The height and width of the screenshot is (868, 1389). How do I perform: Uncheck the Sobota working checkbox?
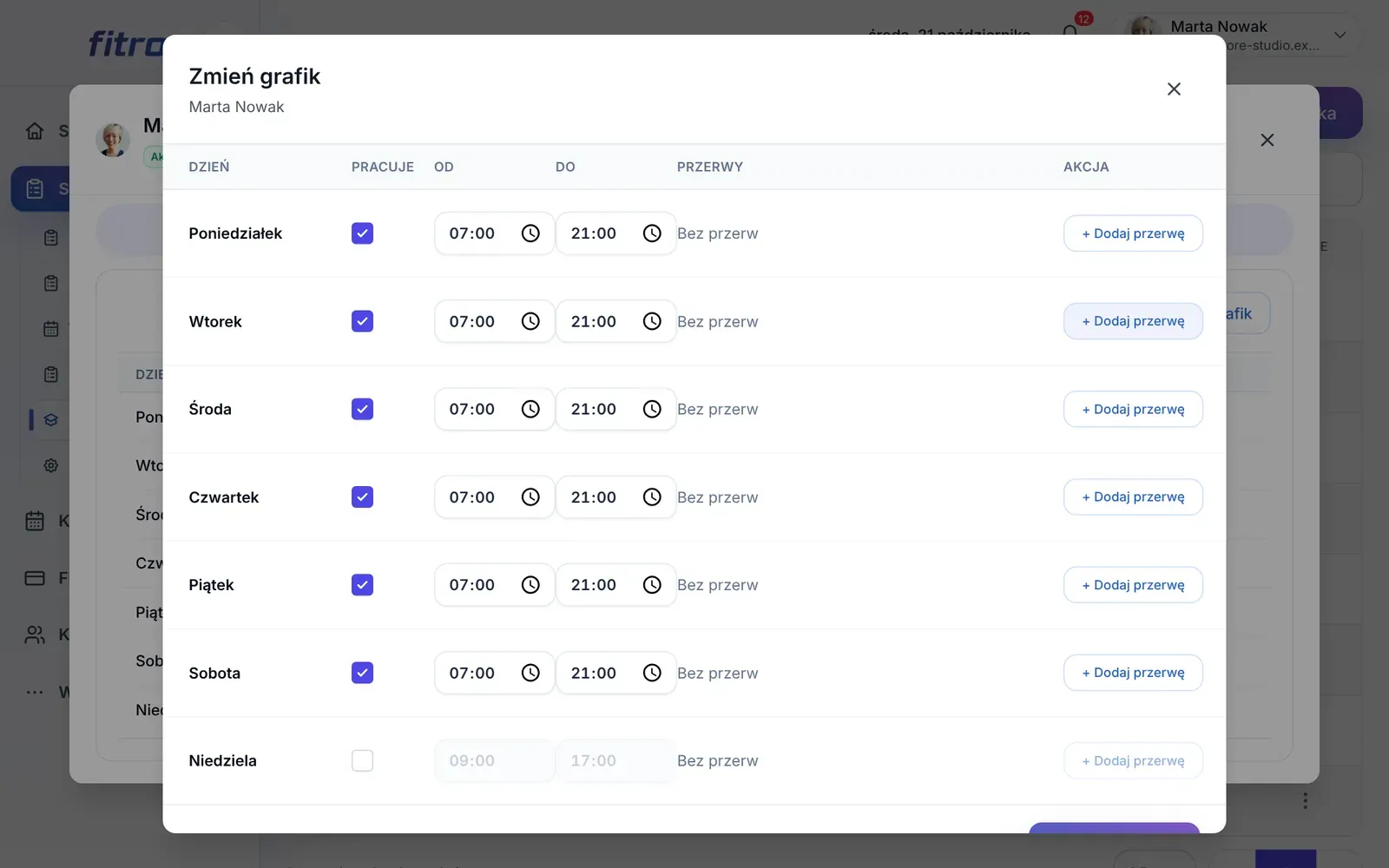(362, 673)
